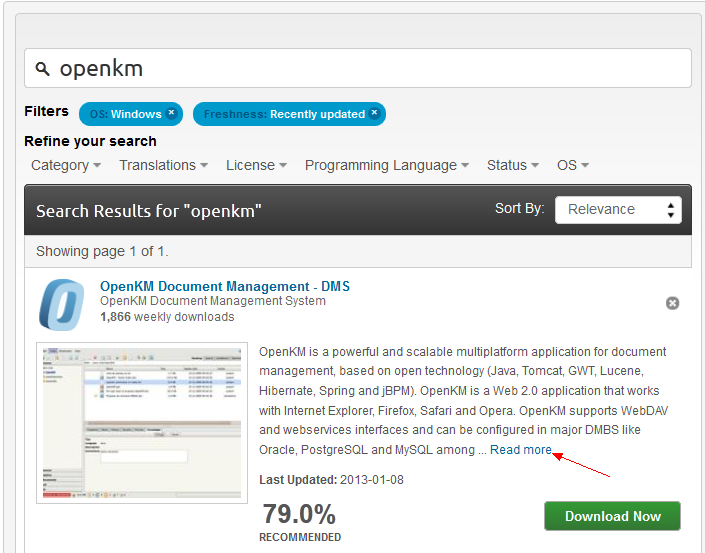Open the License filter dropdown
The height and width of the screenshot is (553, 705).
click(x=256, y=165)
